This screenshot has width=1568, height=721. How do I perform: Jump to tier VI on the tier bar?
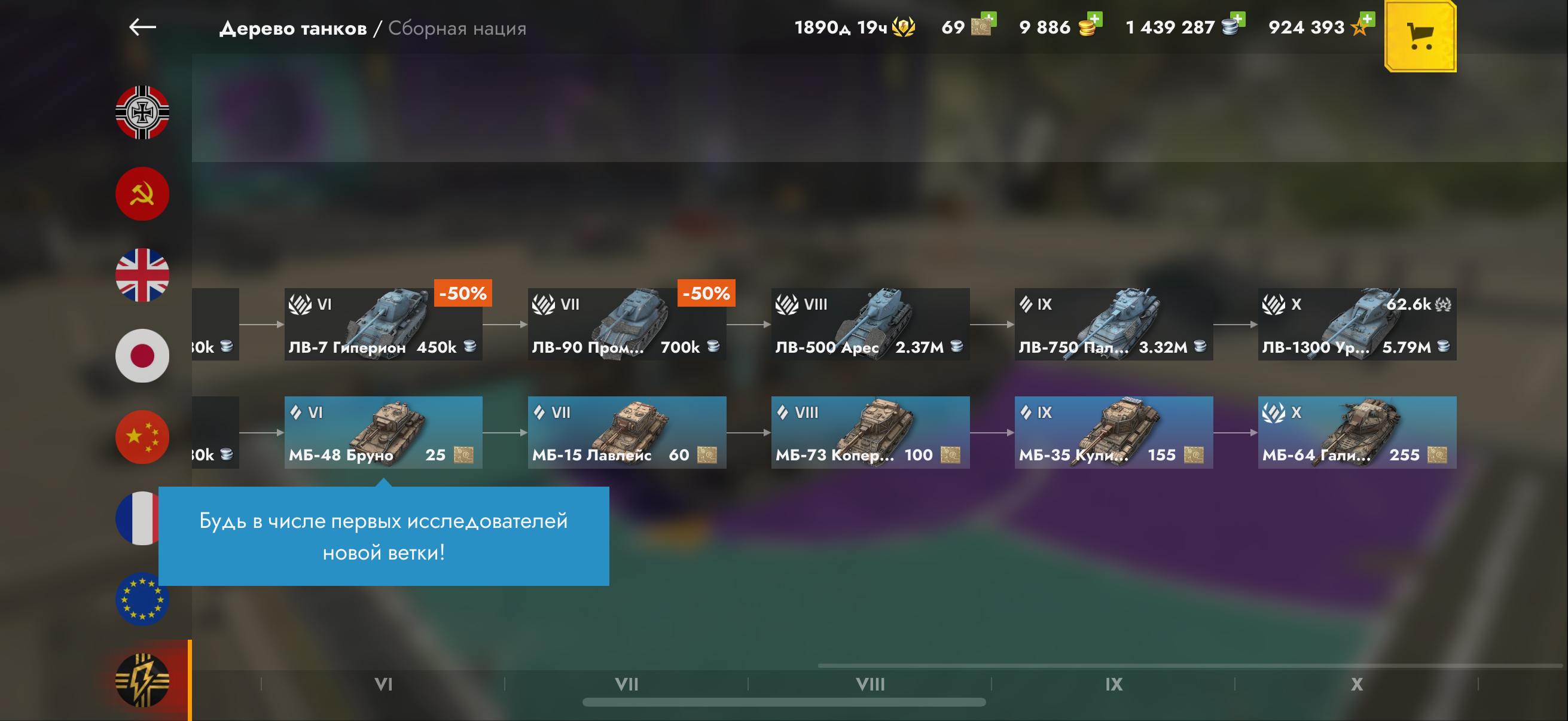pyautogui.click(x=383, y=685)
